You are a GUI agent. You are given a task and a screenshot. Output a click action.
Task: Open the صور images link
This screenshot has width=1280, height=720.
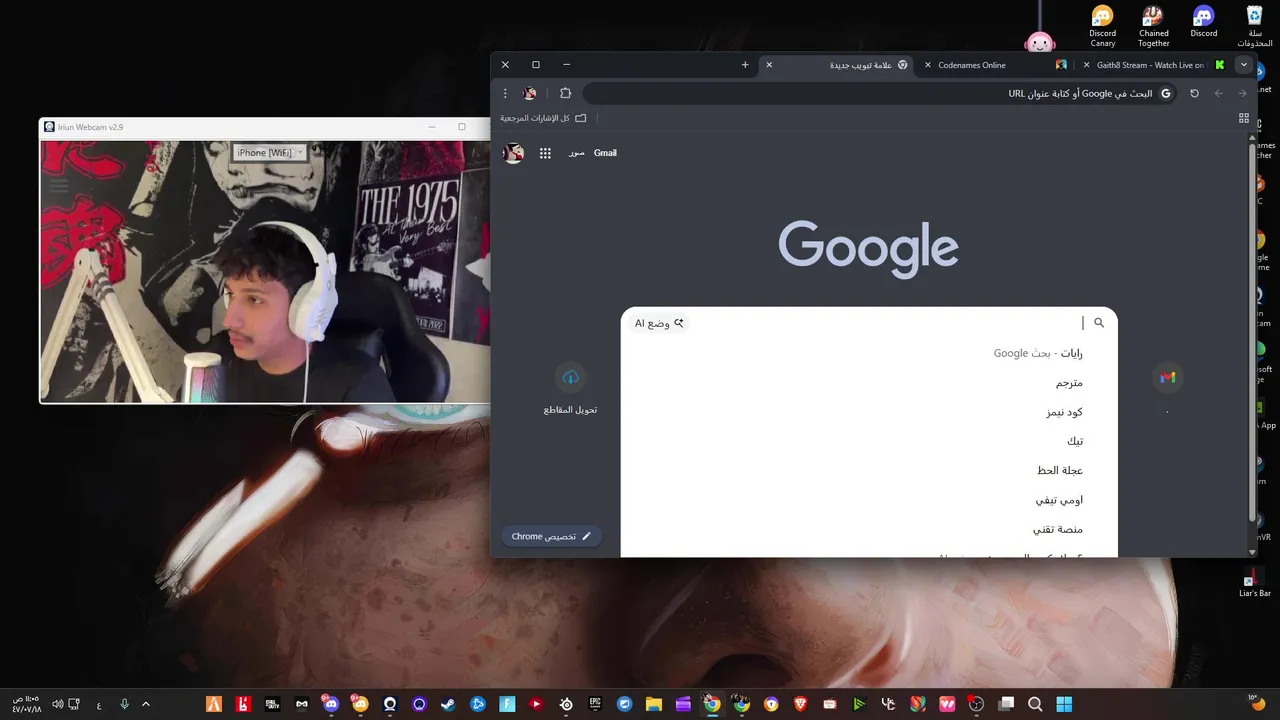point(577,153)
